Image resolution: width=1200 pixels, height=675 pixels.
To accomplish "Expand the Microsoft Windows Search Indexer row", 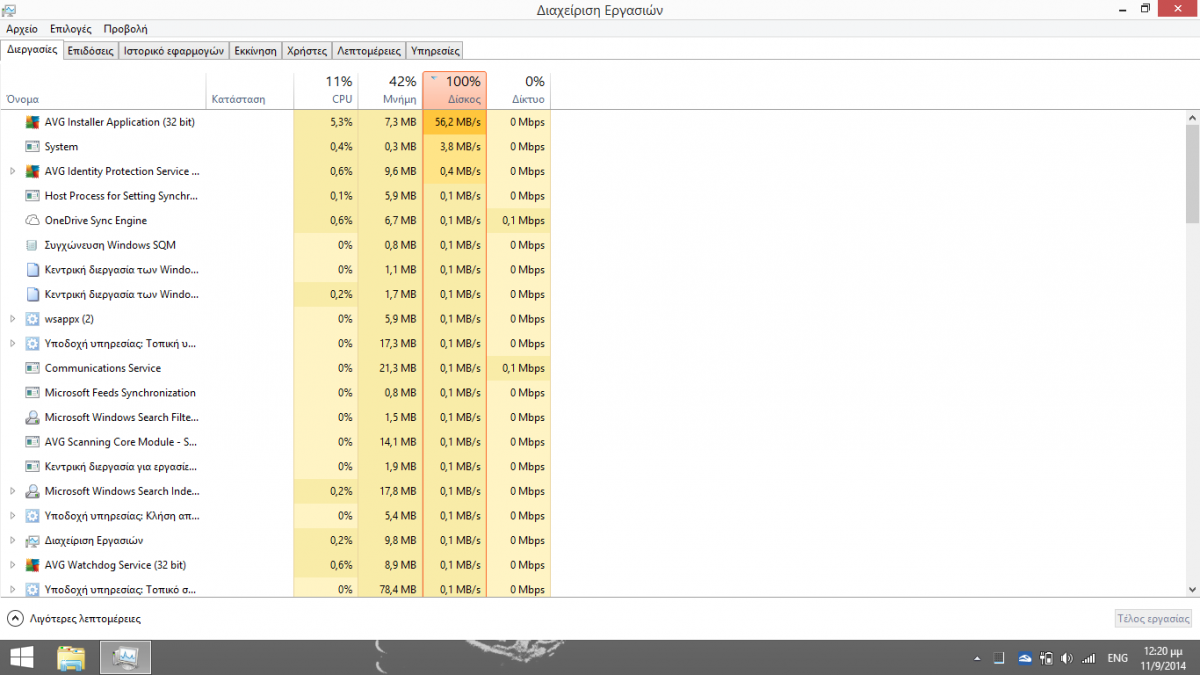I will 12,491.
